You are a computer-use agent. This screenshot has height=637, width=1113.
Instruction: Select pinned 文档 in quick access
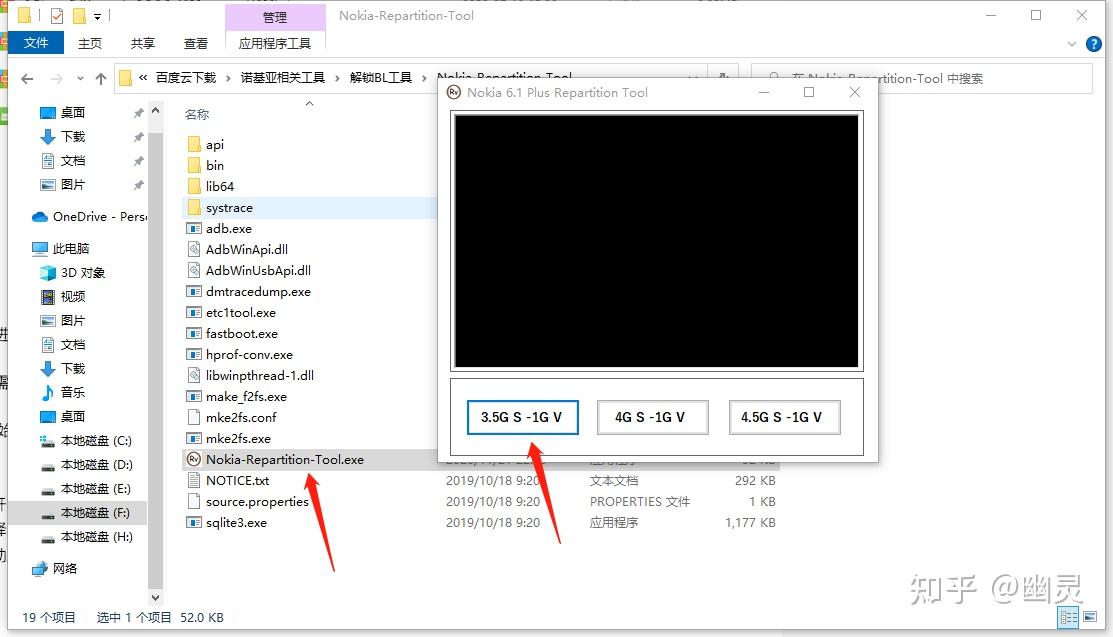tap(72, 160)
